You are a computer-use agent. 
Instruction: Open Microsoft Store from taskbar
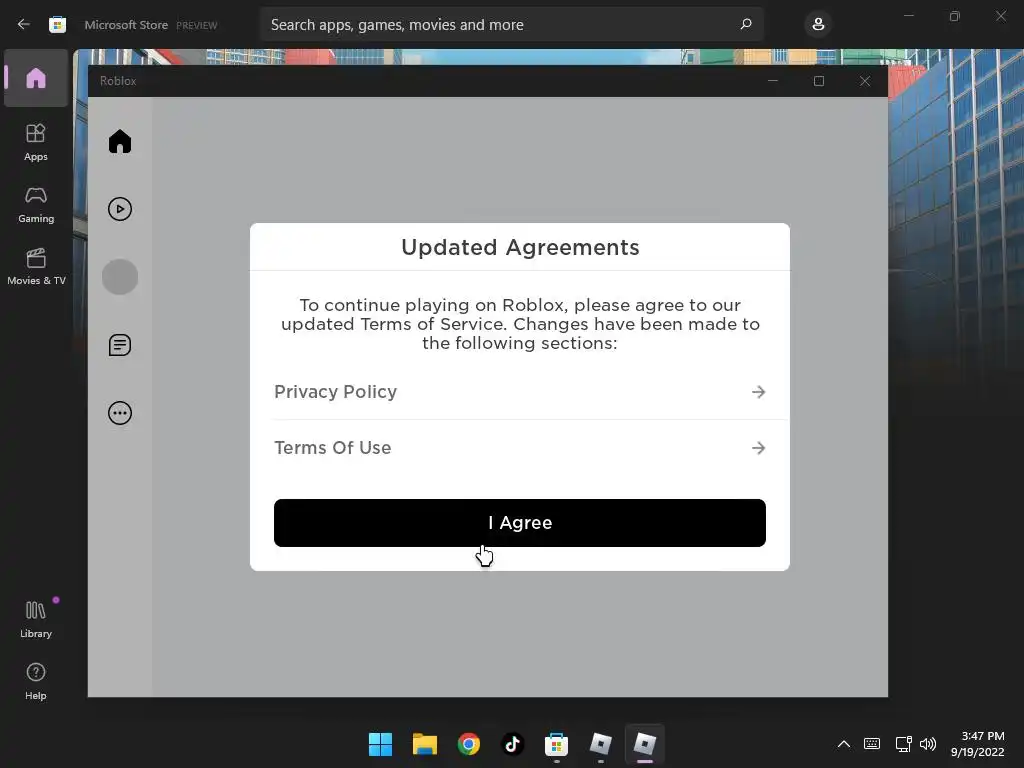click(556, 744)
